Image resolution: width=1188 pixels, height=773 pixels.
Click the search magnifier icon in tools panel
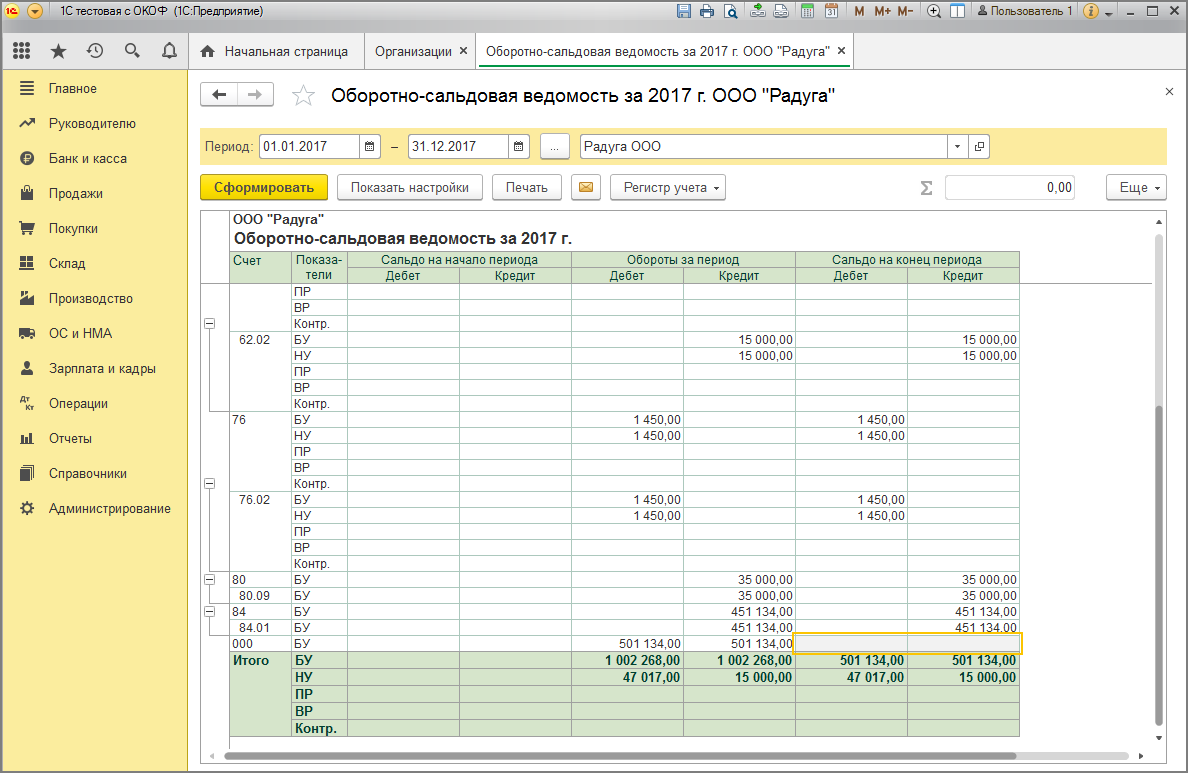132,51
